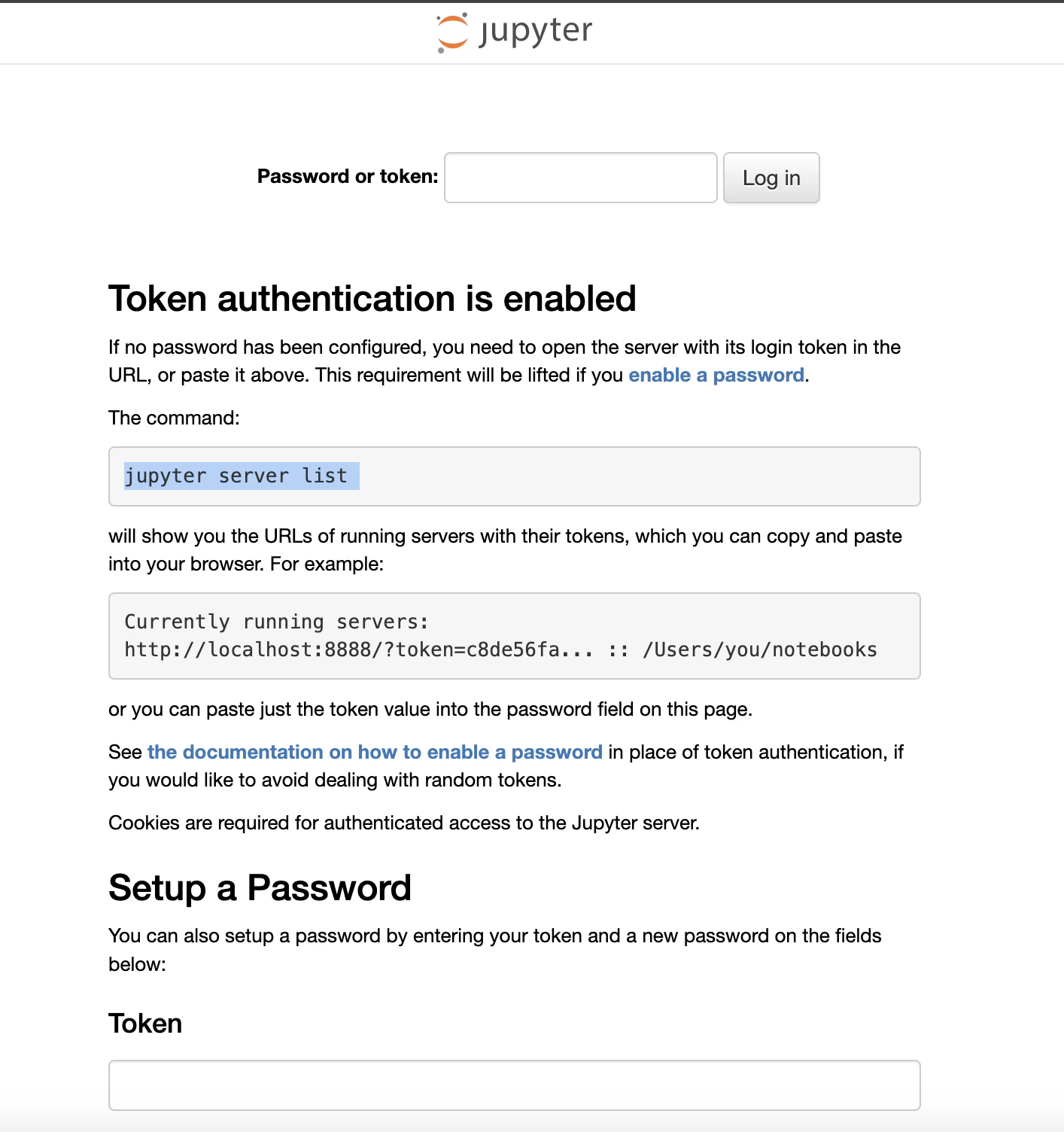The image size is (1064, 1132).
Task: Click the example server URL code block
Action: coord(514,636)
